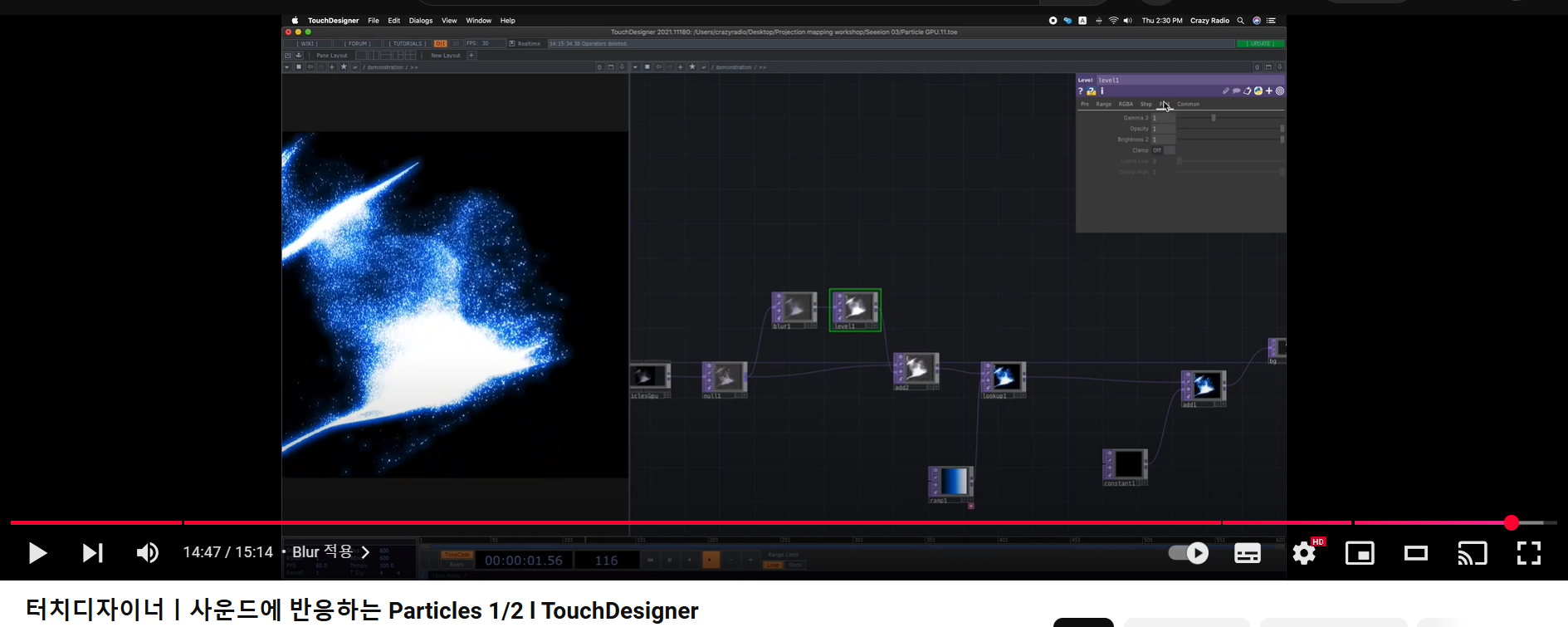Select the ramp1 node
Screen dimensions: 1568x627
tap(950, 483)
